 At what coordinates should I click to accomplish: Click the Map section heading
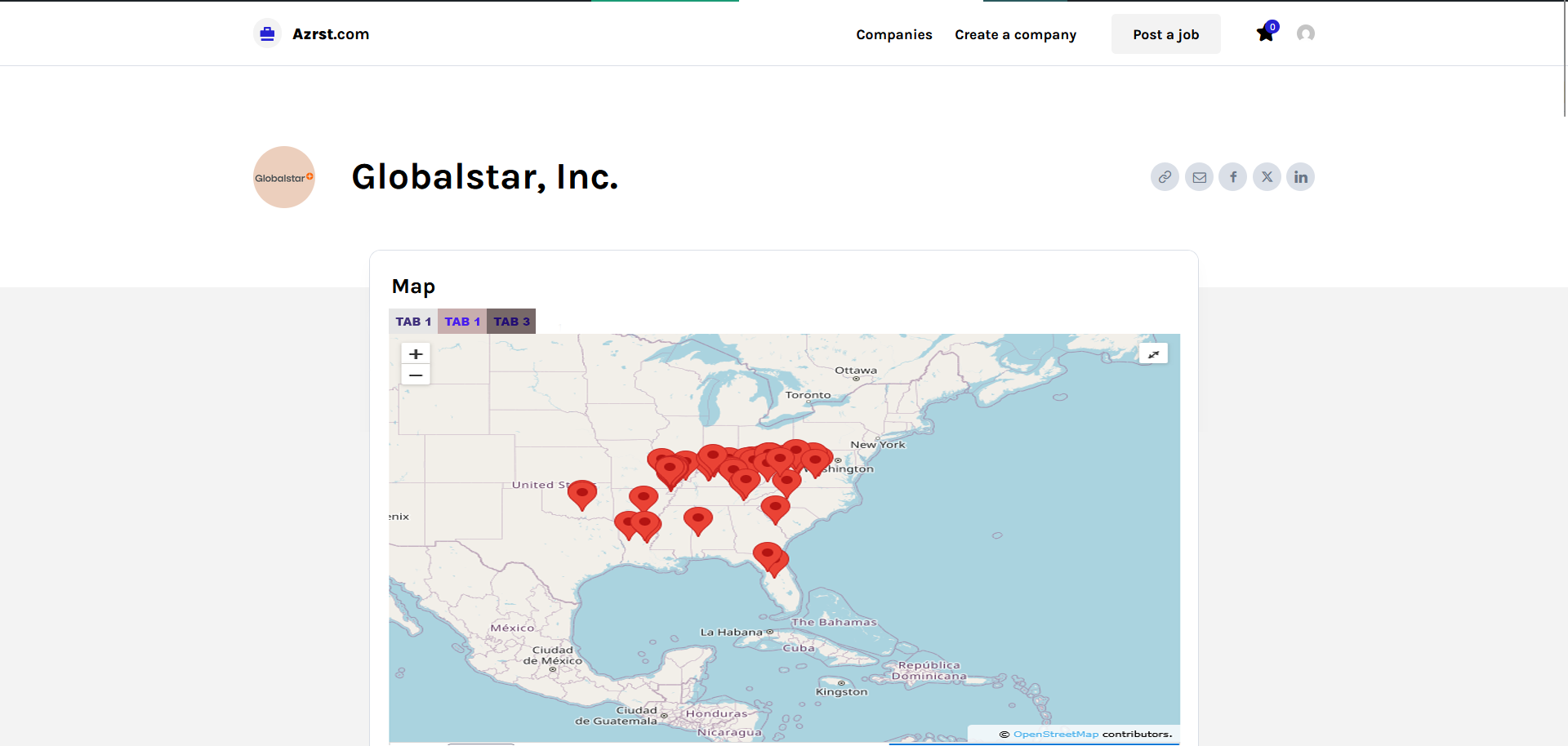click(413, 286)
